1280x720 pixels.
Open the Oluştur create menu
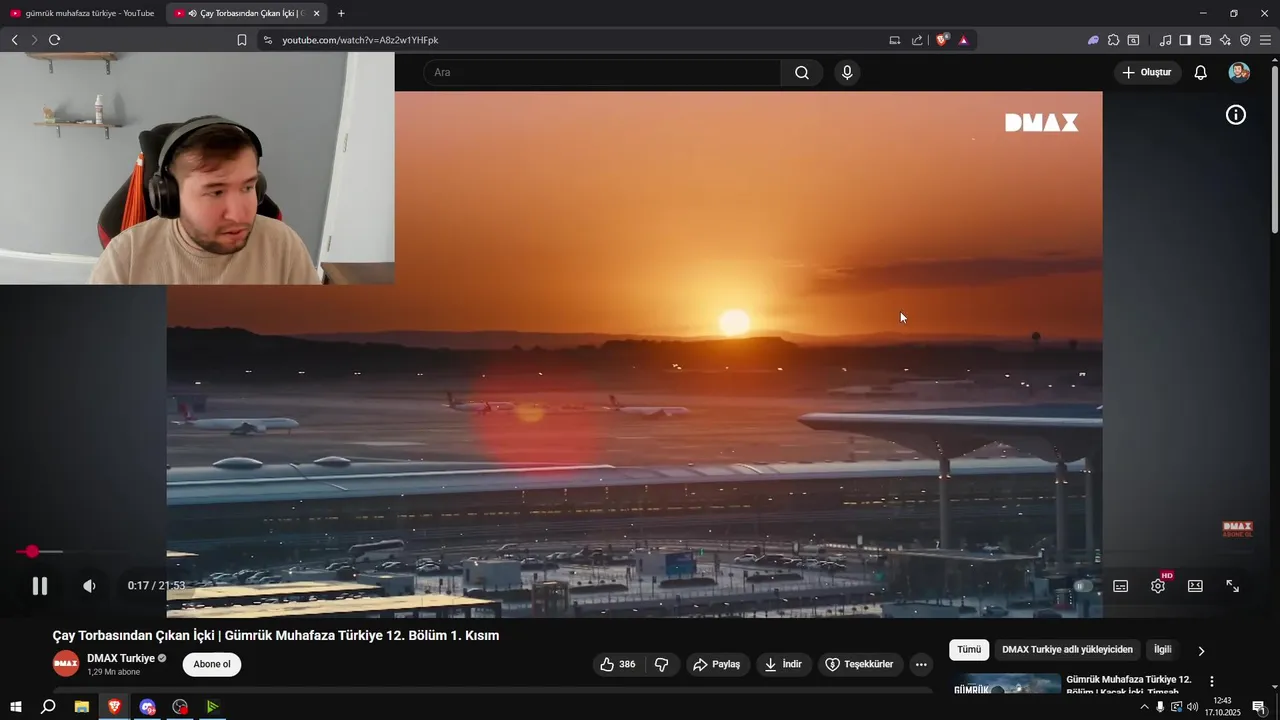point(1147,72)
